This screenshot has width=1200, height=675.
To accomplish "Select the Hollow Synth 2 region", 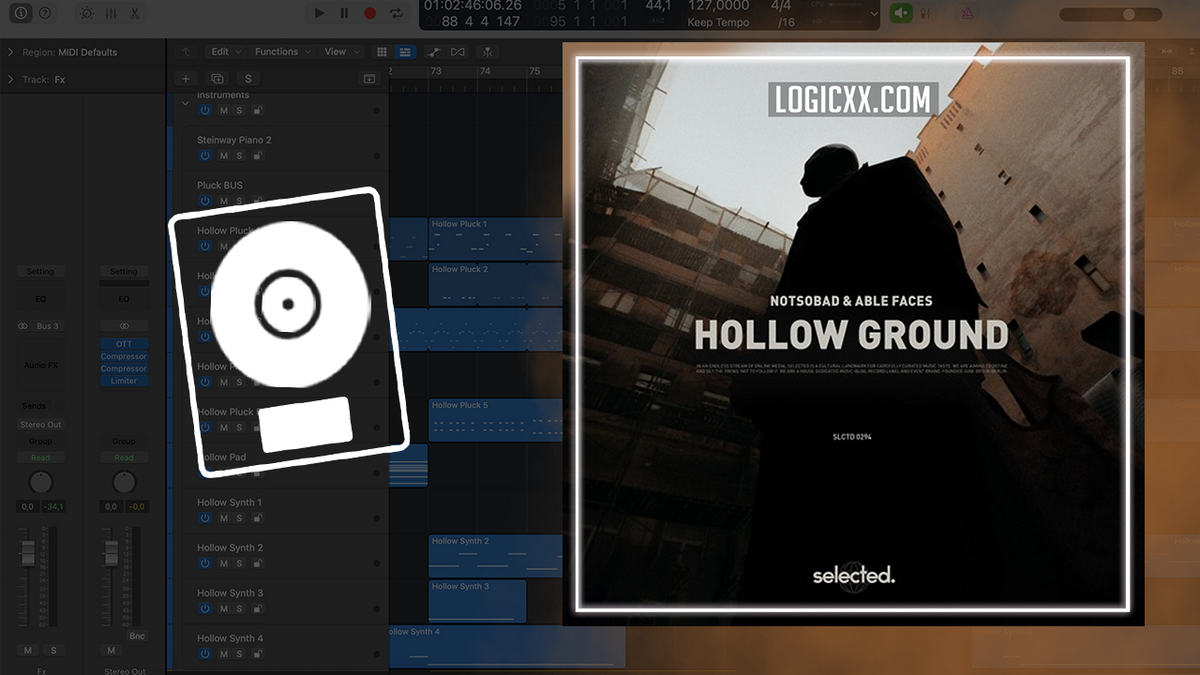I will click(495, 553).
